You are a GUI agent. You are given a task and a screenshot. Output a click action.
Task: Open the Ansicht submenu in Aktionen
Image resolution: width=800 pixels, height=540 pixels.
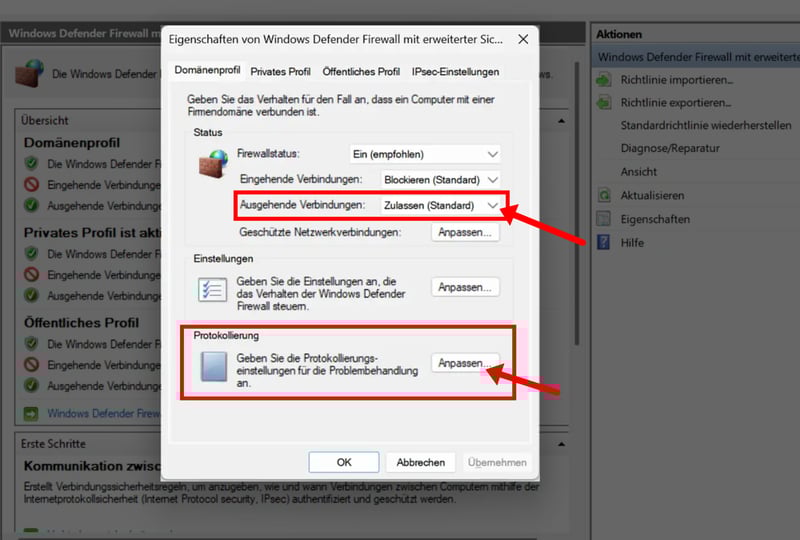pyautogui.click(x=639, y=171)
